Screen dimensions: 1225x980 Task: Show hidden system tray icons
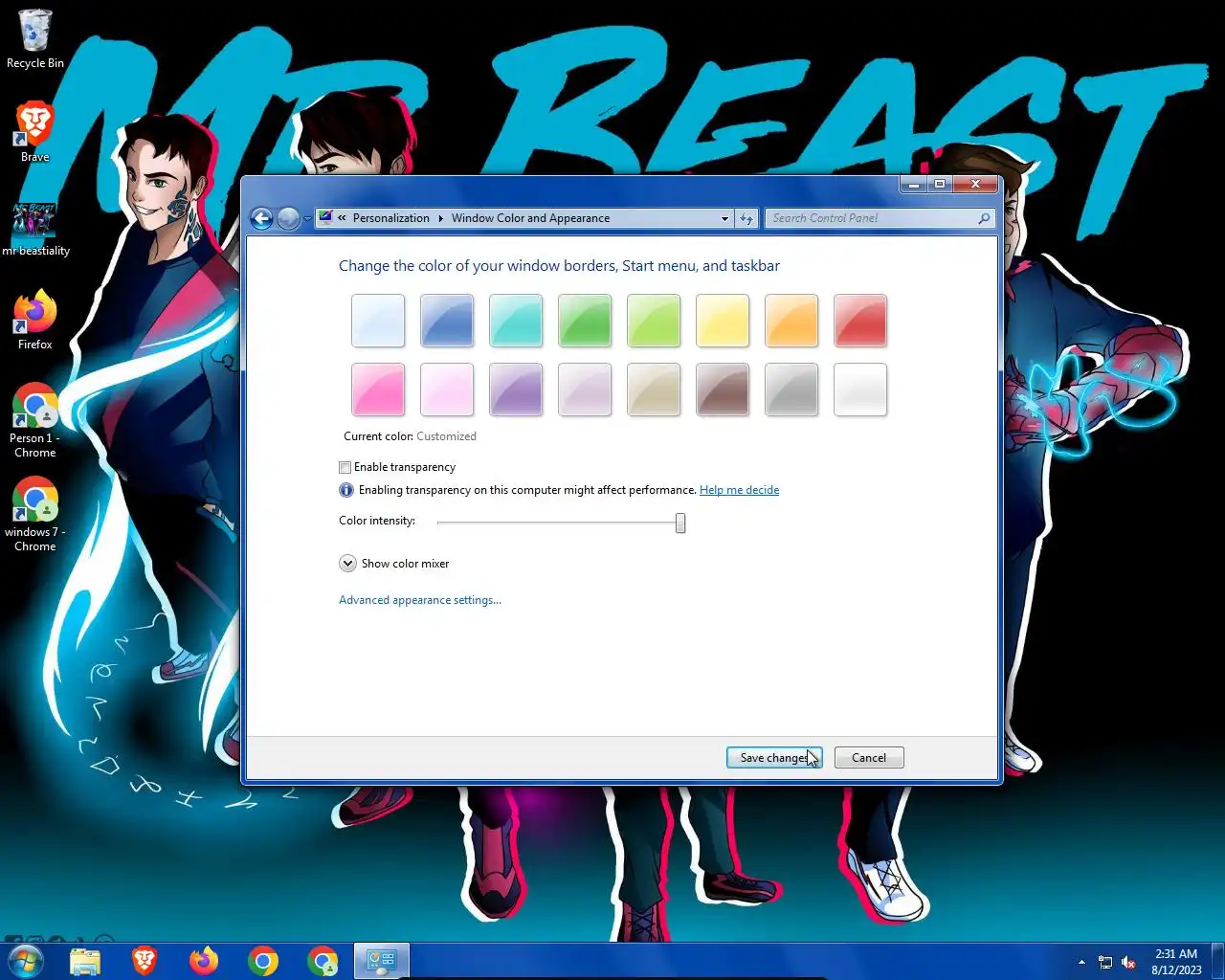click(1081, 962)
